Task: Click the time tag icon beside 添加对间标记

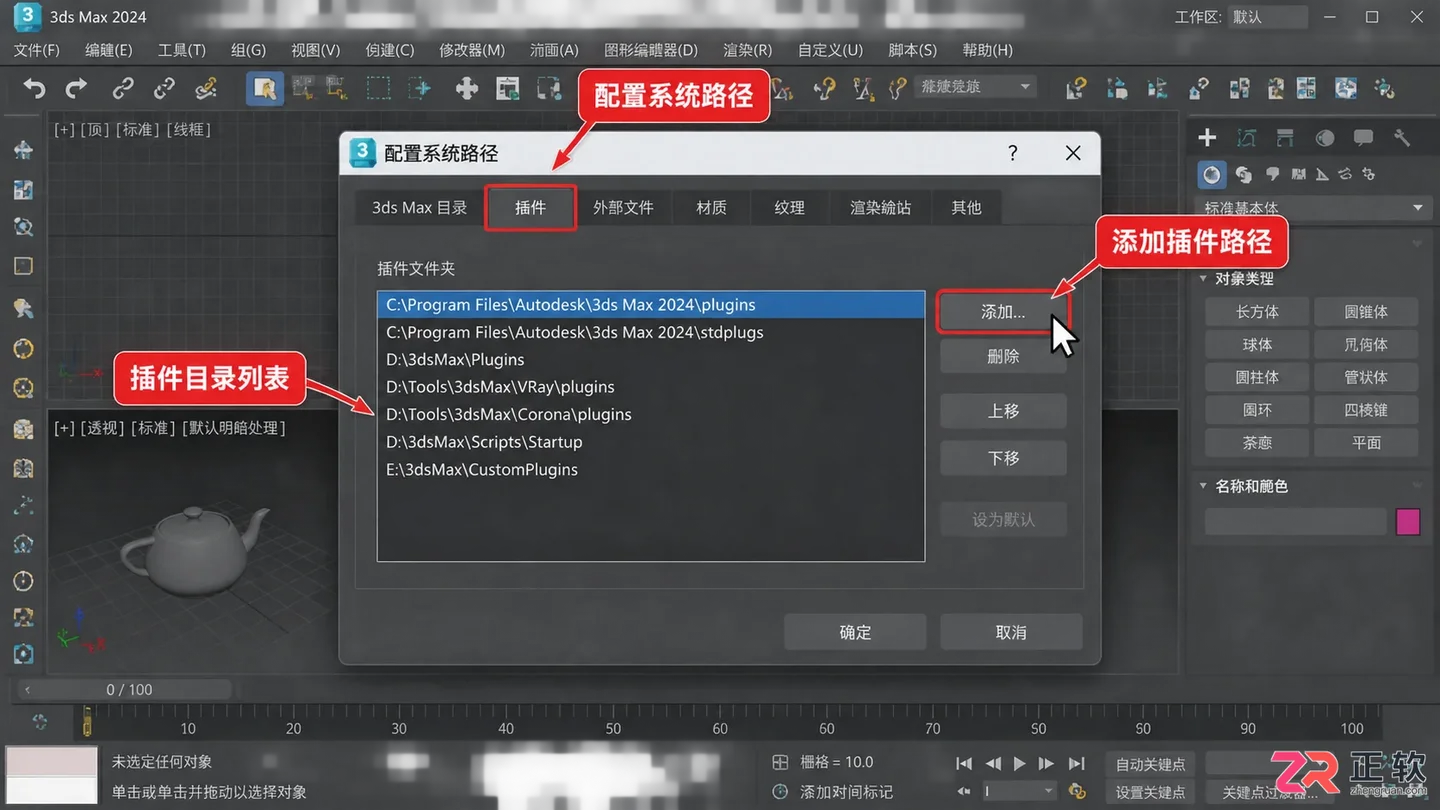Action: click(x=781, y=791)
